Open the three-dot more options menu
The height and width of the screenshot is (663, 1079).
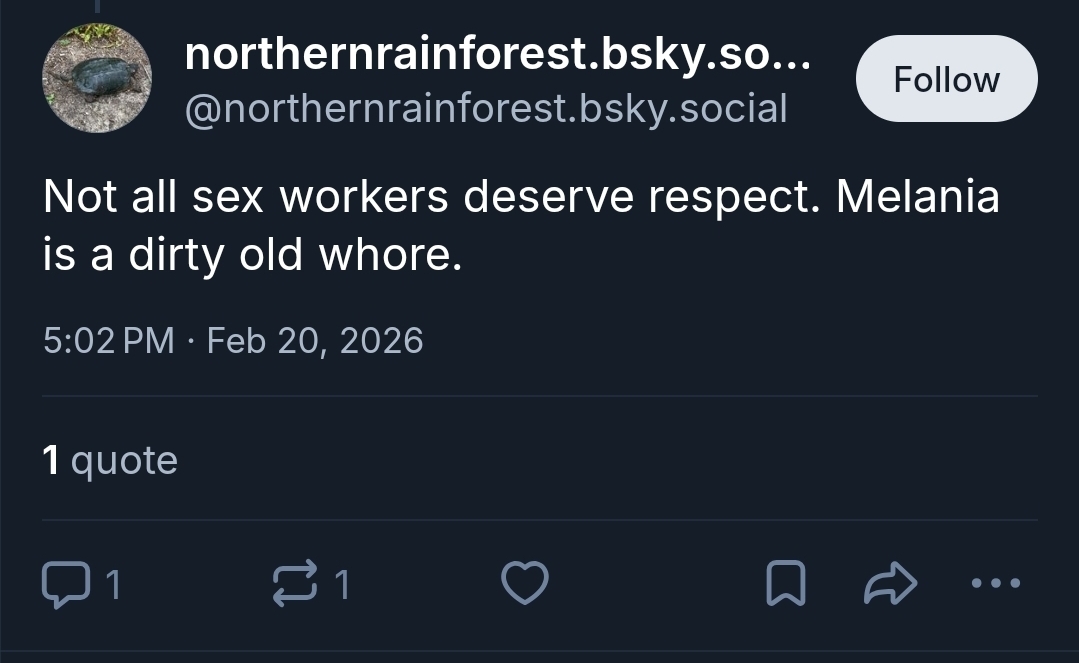pyautogui.click(x=997, y=583)
